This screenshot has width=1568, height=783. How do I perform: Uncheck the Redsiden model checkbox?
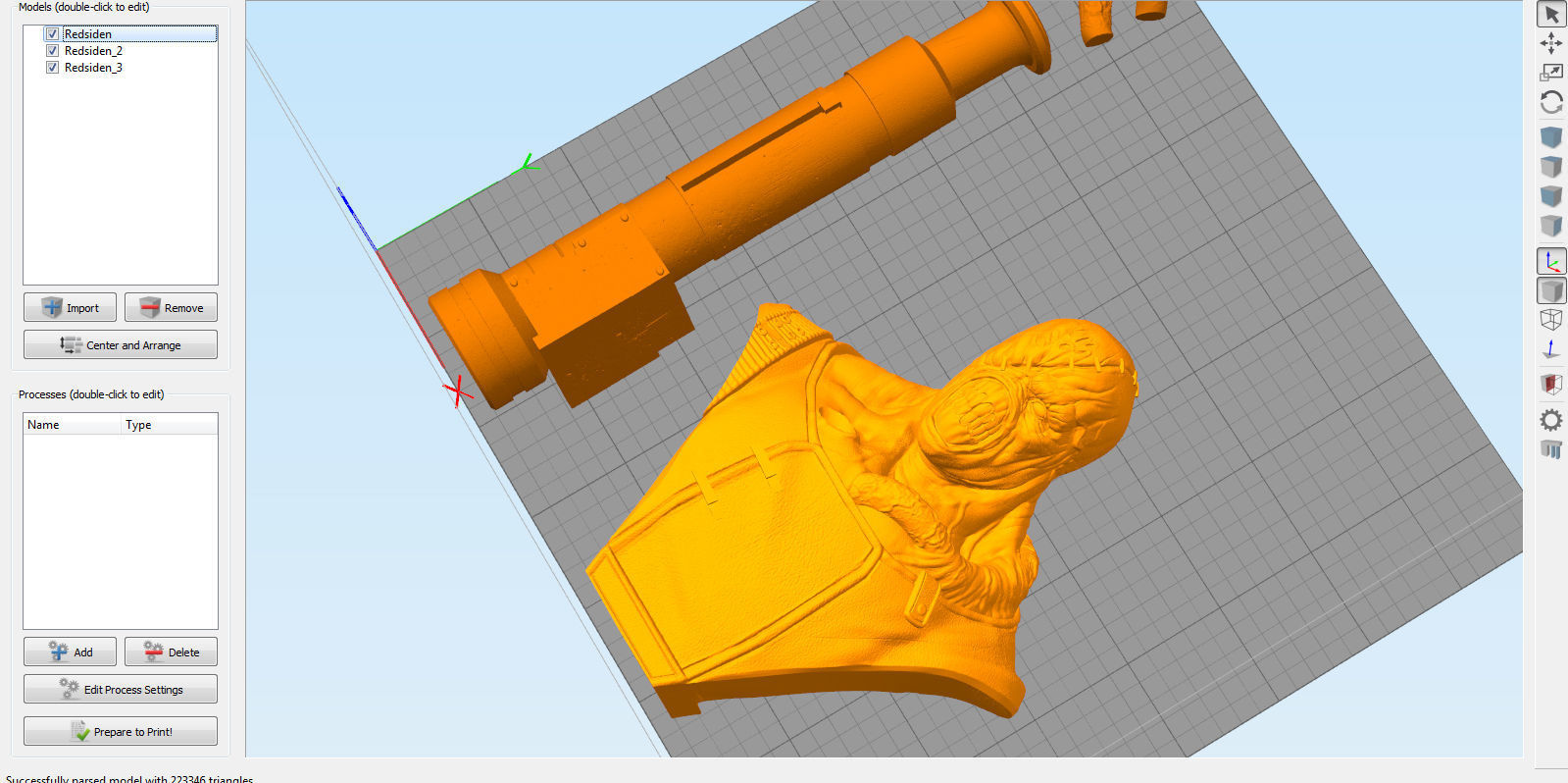[52, 33]
